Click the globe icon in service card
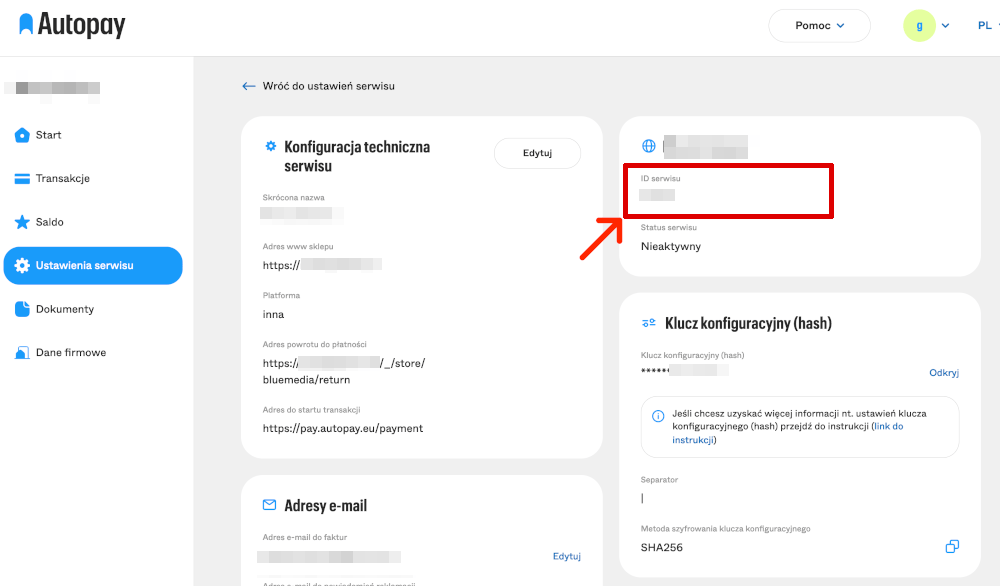 [x=648, y=146]
